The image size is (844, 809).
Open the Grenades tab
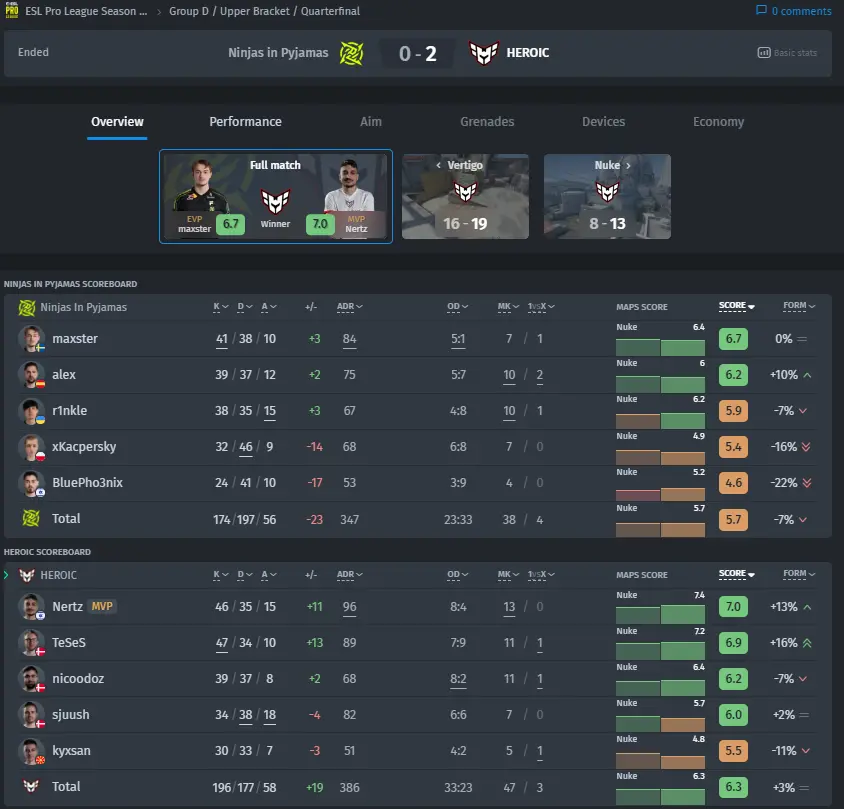[x=487, y=122]
